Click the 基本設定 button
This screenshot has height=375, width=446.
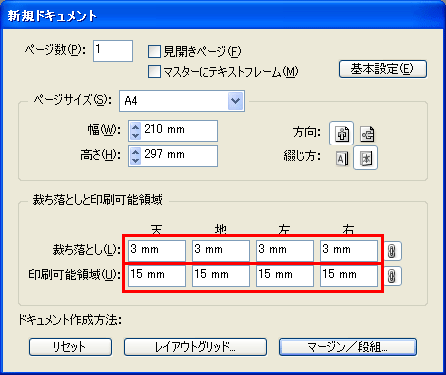(x=383, y=69)
